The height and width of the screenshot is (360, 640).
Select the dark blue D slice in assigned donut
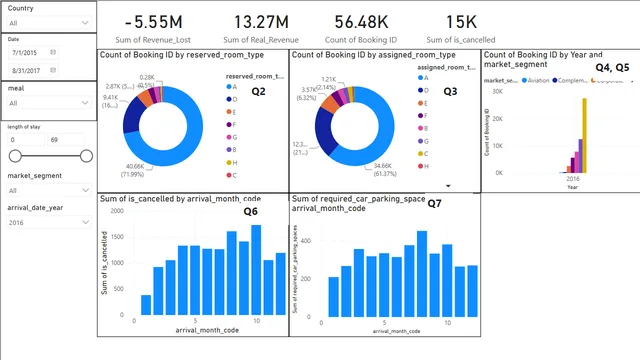(324, 131)
